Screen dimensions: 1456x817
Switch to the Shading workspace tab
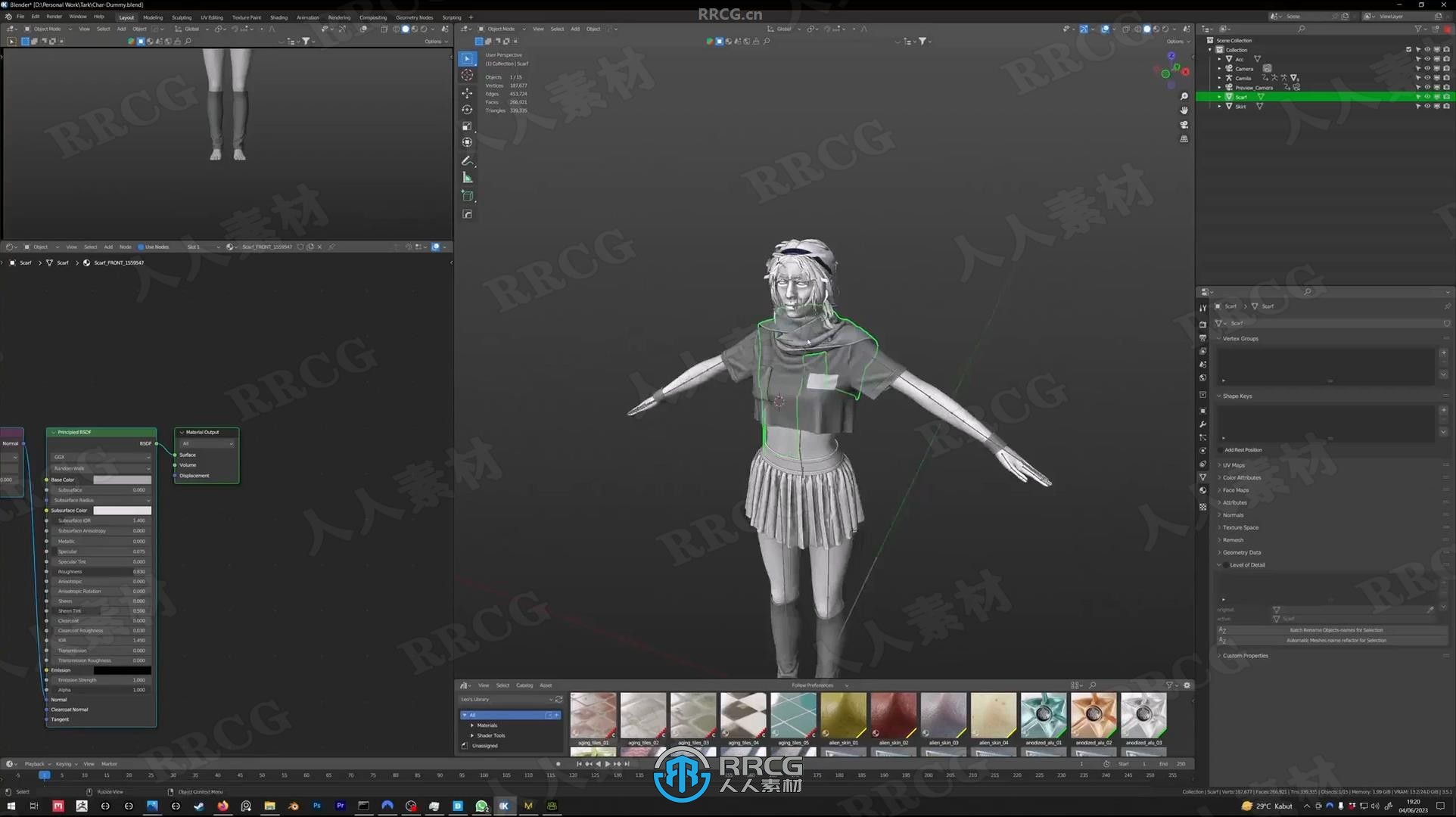[278, 17]
